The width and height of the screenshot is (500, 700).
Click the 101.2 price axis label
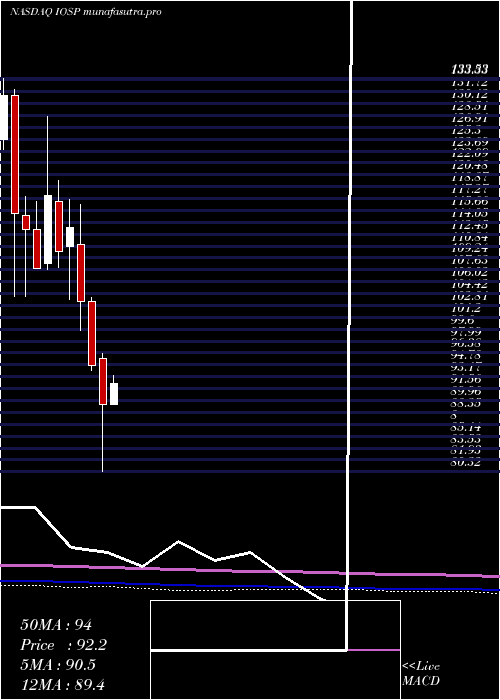467,308
